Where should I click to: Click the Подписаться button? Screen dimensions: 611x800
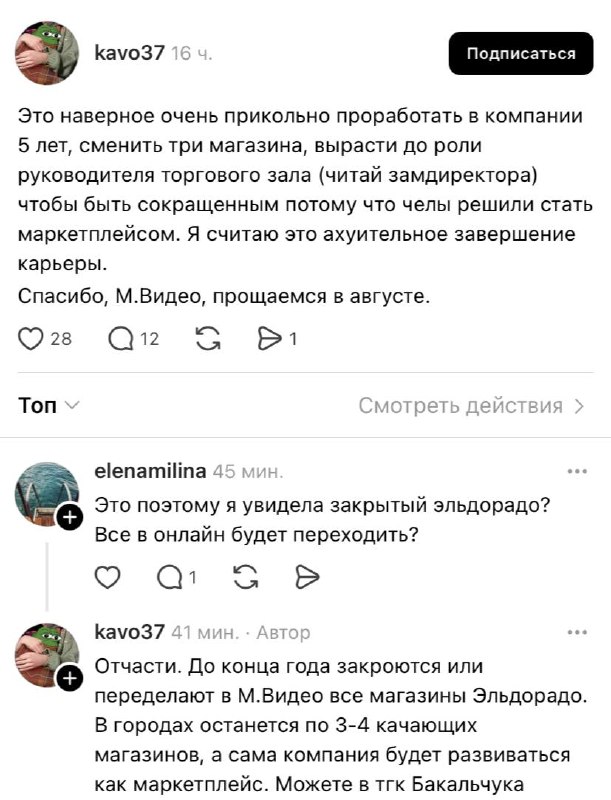coord(521,54)
